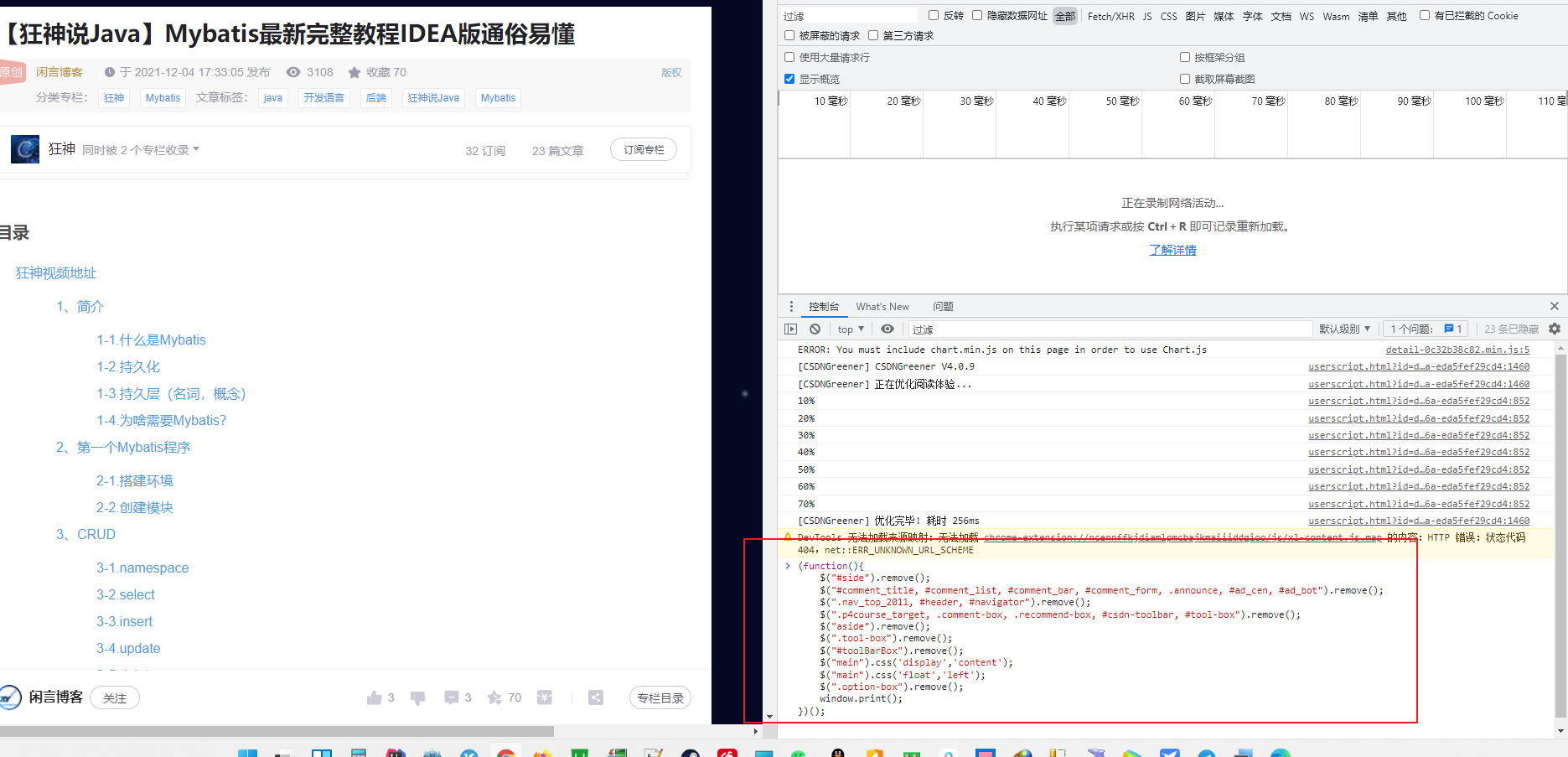Open comments via the speech bubble icon
The width and height of the screenshot is (1568, 757).
pos(452,697)
